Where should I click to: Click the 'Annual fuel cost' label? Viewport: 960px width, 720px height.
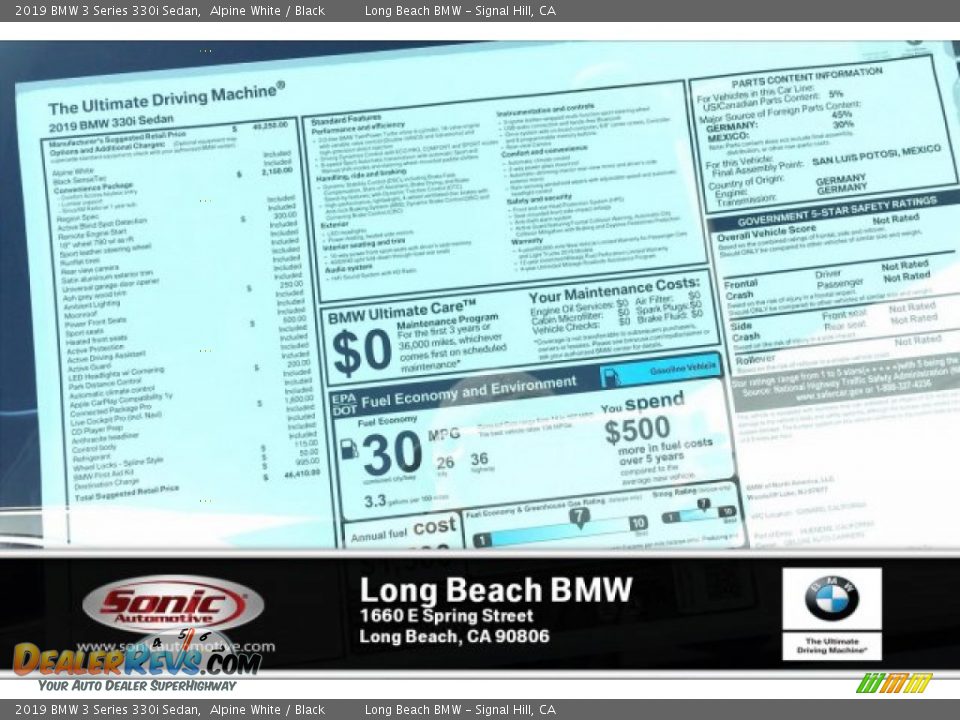click(403, 530)
